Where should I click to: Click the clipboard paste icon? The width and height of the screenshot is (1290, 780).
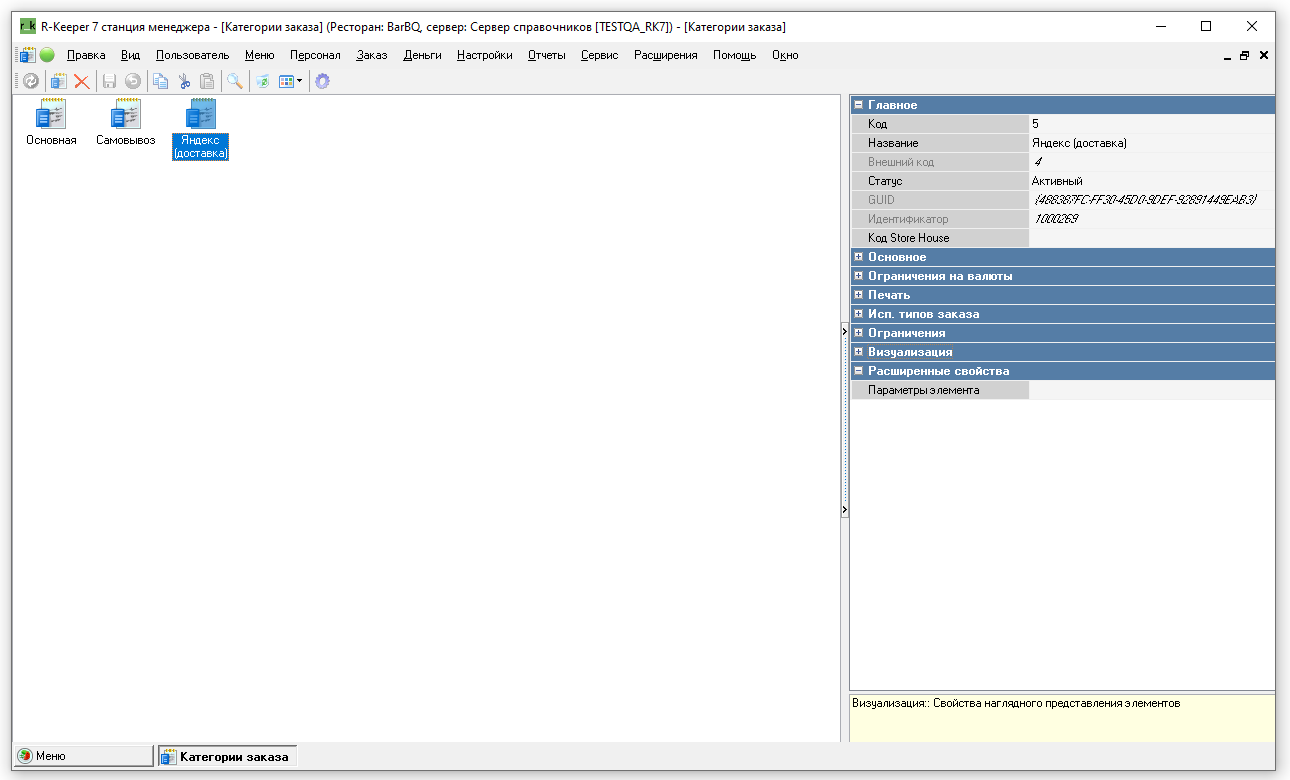(x=207, y=81)
